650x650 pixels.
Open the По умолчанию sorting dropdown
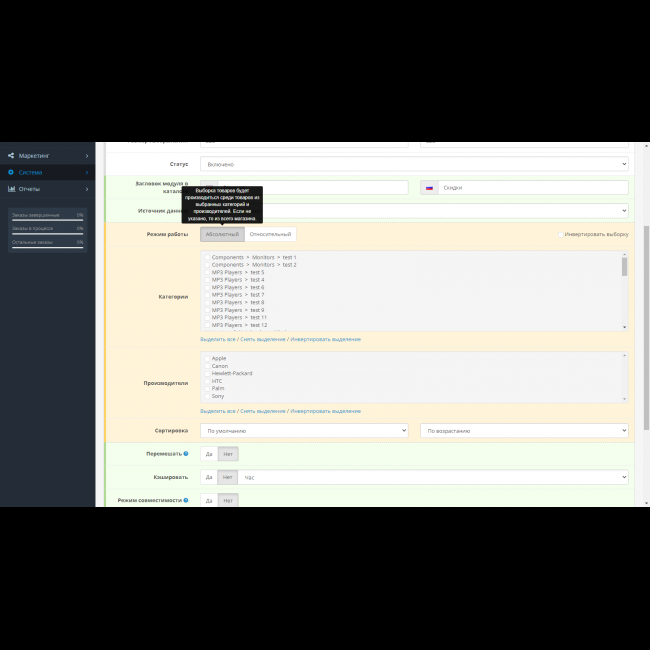click(x=304, y=430)
